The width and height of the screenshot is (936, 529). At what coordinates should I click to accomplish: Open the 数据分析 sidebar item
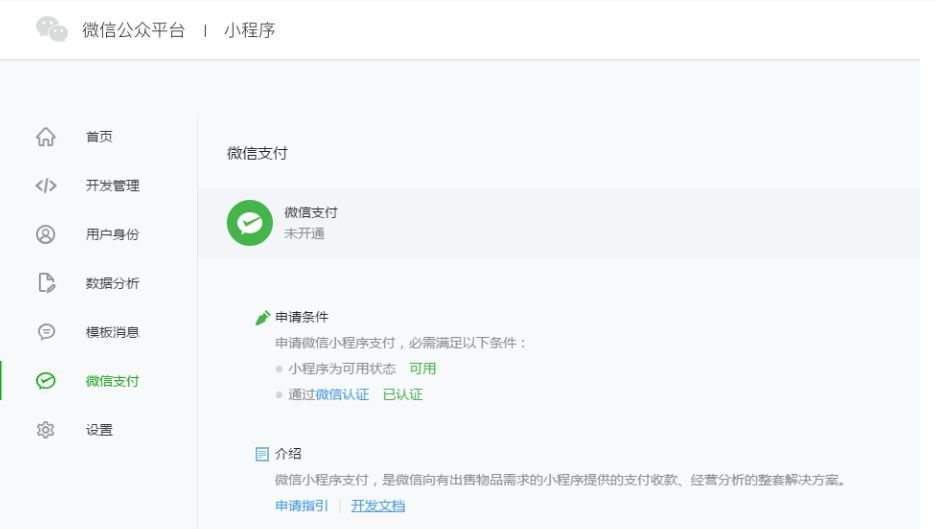pos(112,283)
